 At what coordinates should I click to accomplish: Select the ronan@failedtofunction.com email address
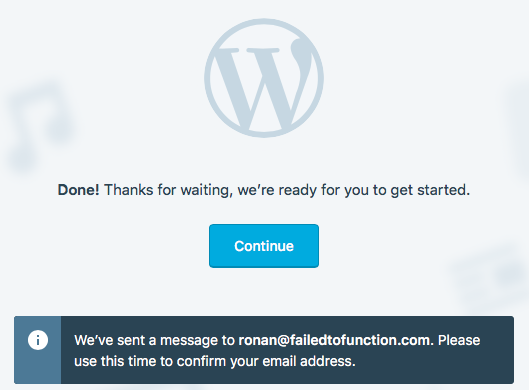pyautogui.click(x=334, y=340)
